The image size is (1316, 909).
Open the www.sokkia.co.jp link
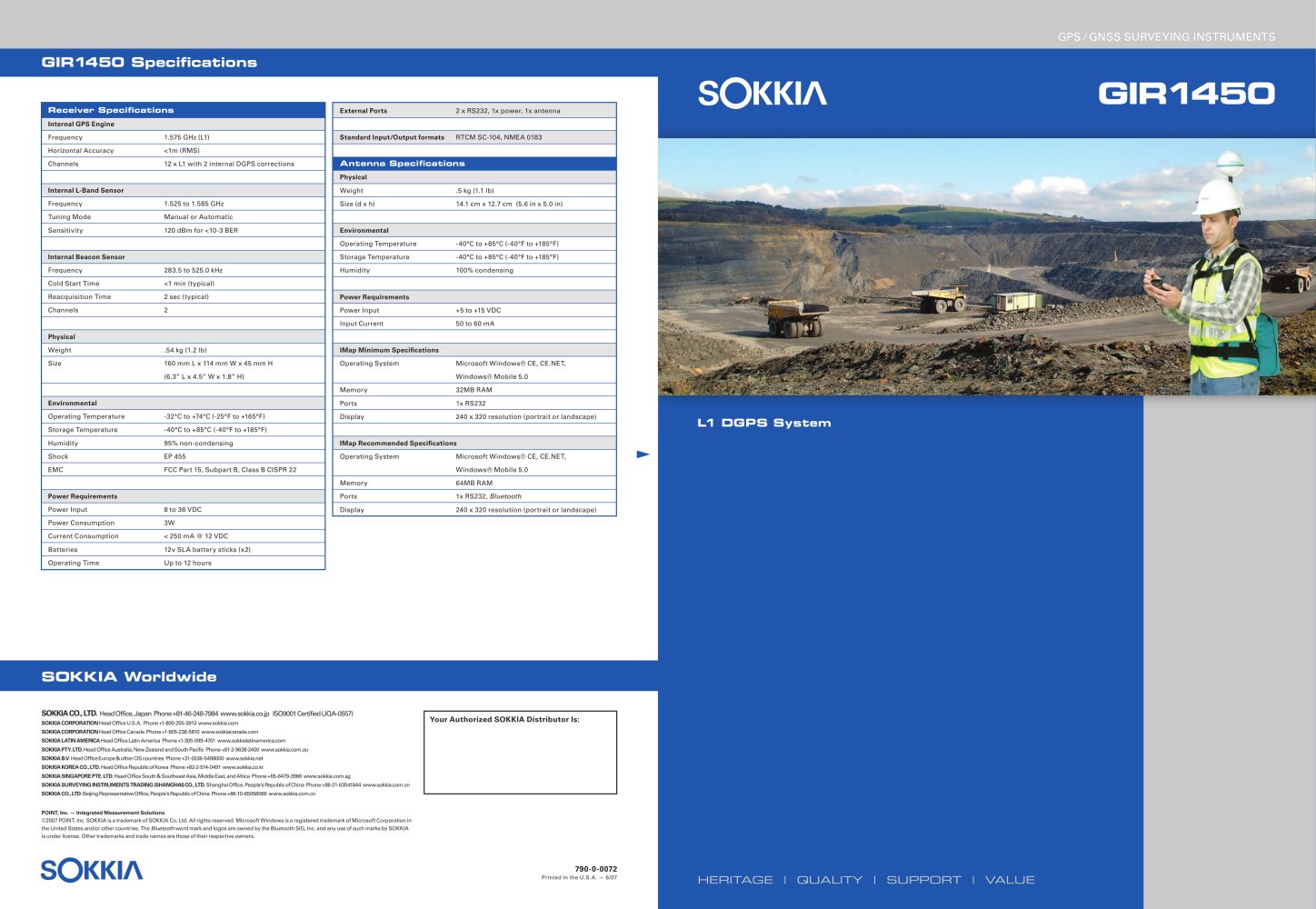[245, 714]
